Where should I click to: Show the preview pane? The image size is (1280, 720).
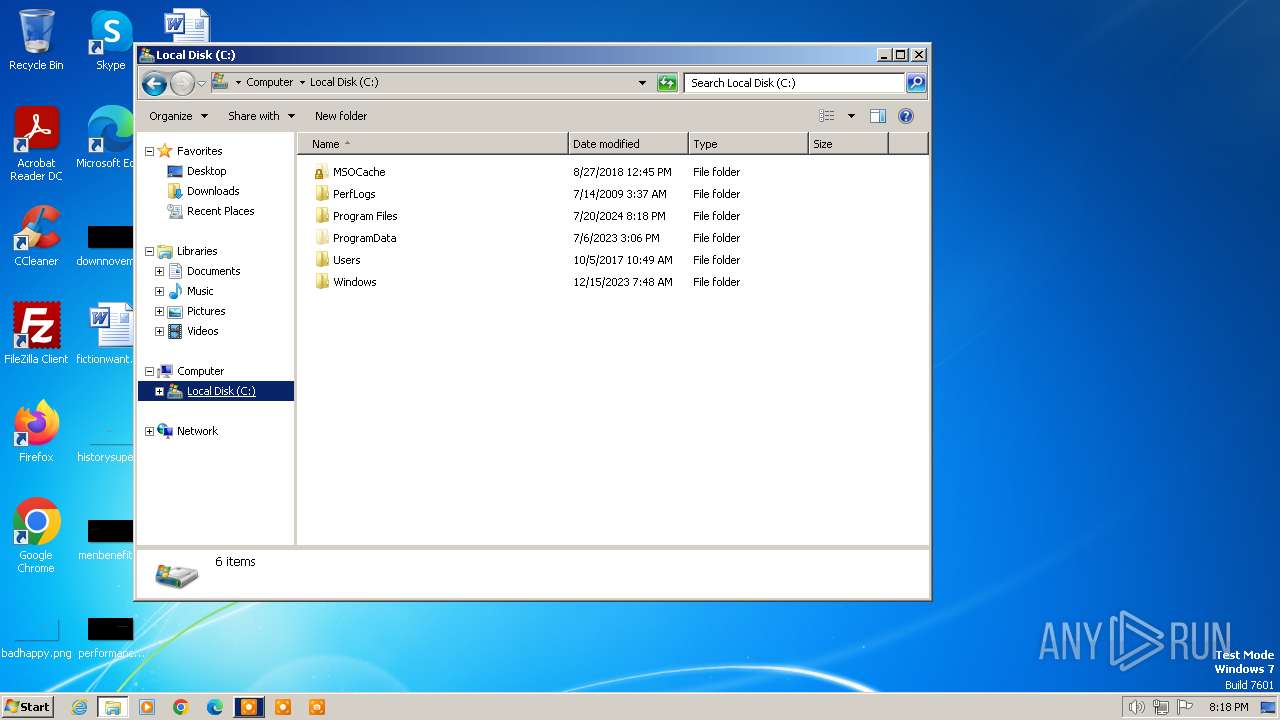point(878,116)
